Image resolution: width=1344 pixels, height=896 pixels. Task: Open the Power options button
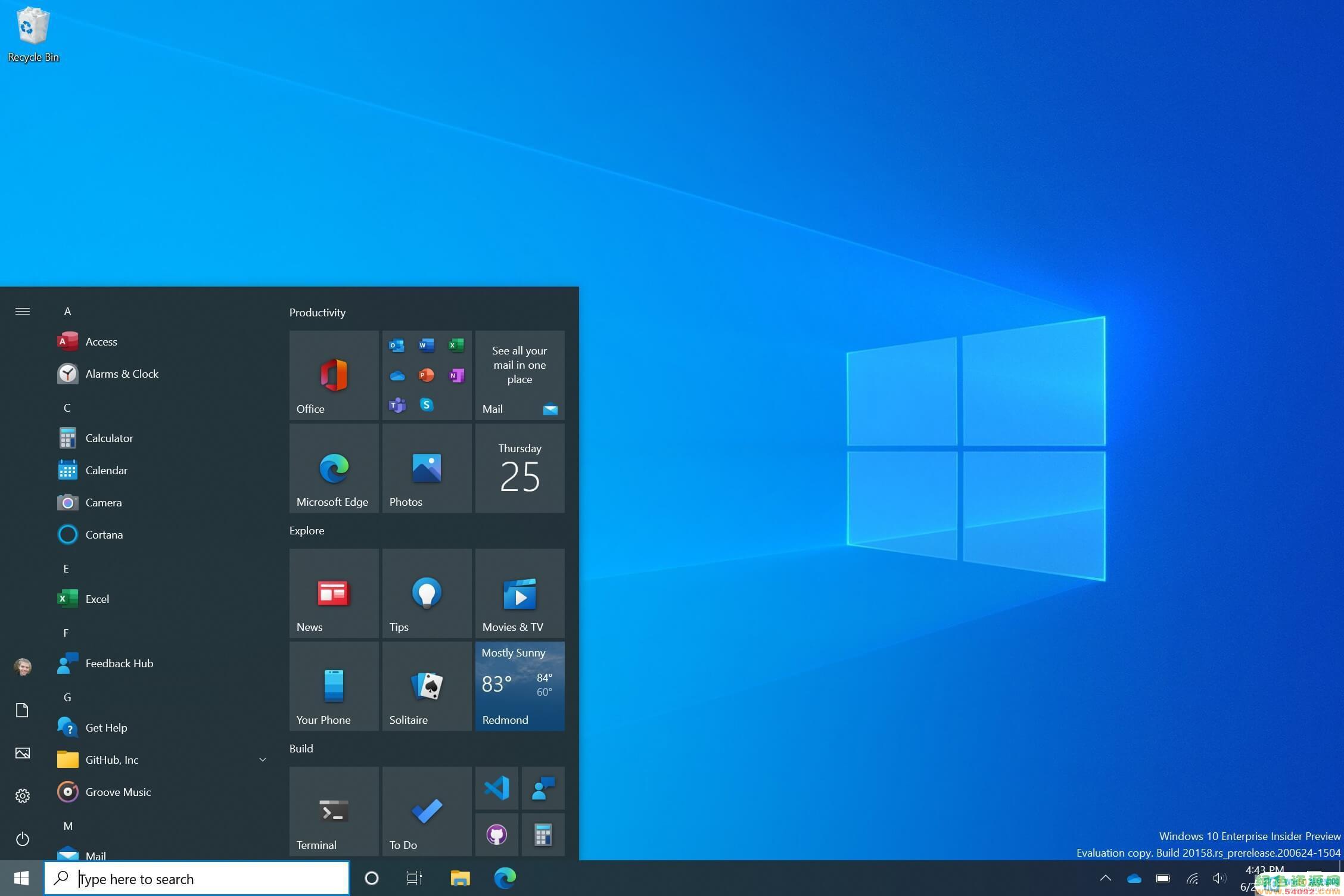(x=23, y=839)
